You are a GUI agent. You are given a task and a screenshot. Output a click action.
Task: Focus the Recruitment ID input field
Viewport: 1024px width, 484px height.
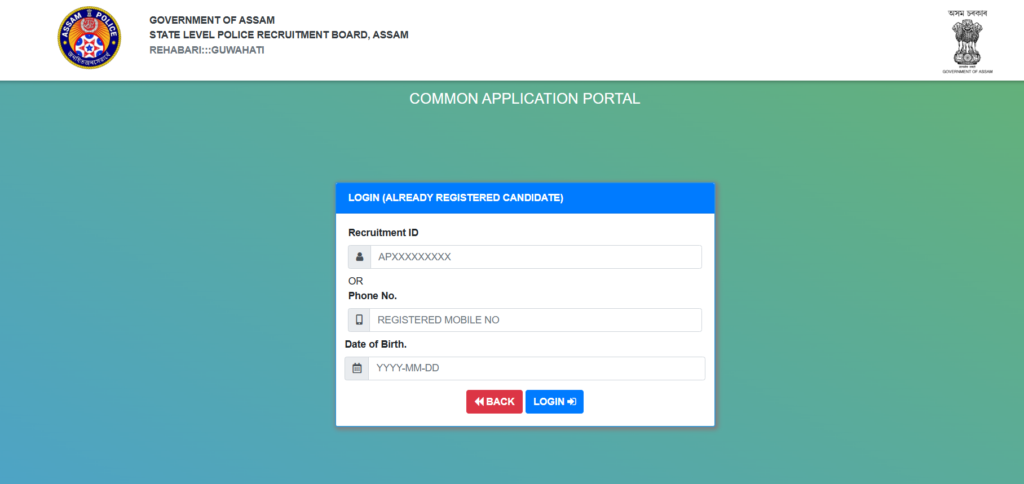pyautogui.click(x=535, y=257)
